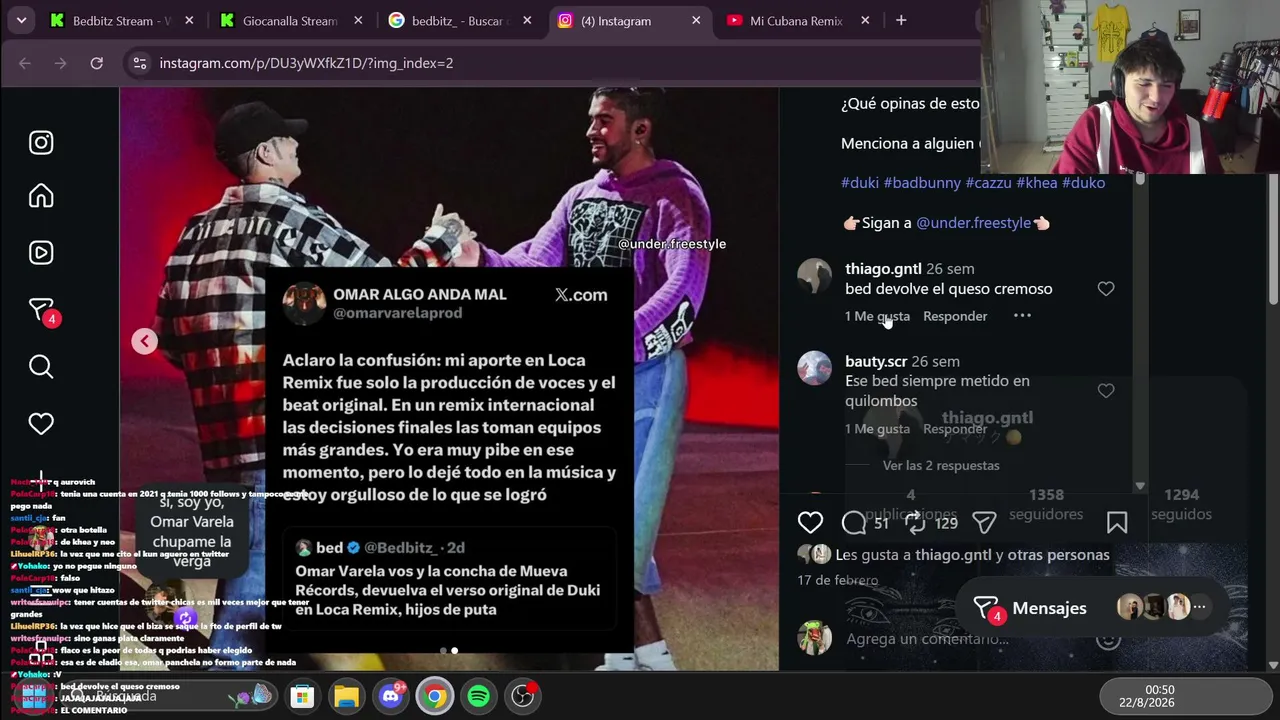Image resolution: width=1280 pixels, height=720 pixels.
Task: Close the Instagram tab
Action: coord(697,21)
